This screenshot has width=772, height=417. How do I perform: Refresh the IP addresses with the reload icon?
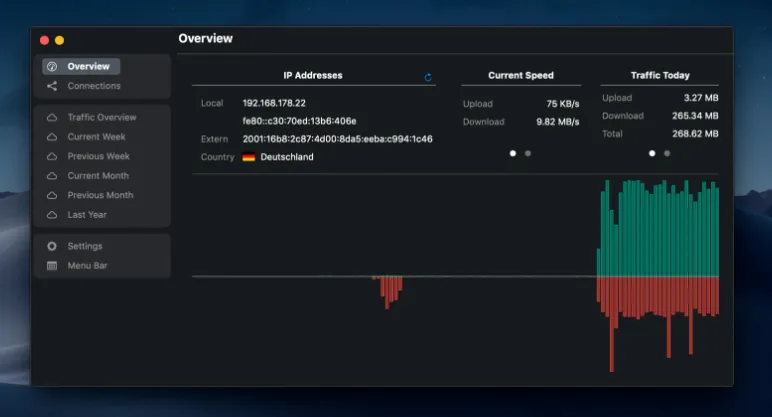(428, 77)
